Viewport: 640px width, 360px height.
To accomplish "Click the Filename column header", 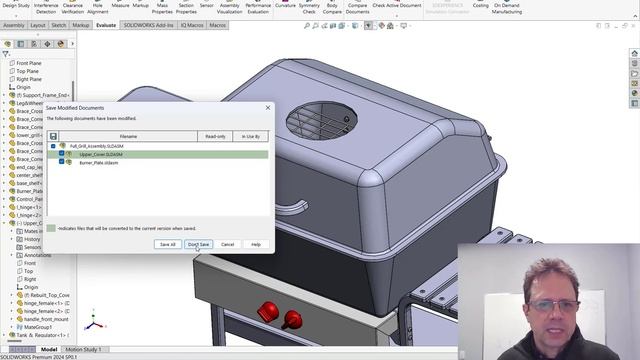I will (128, 136).
